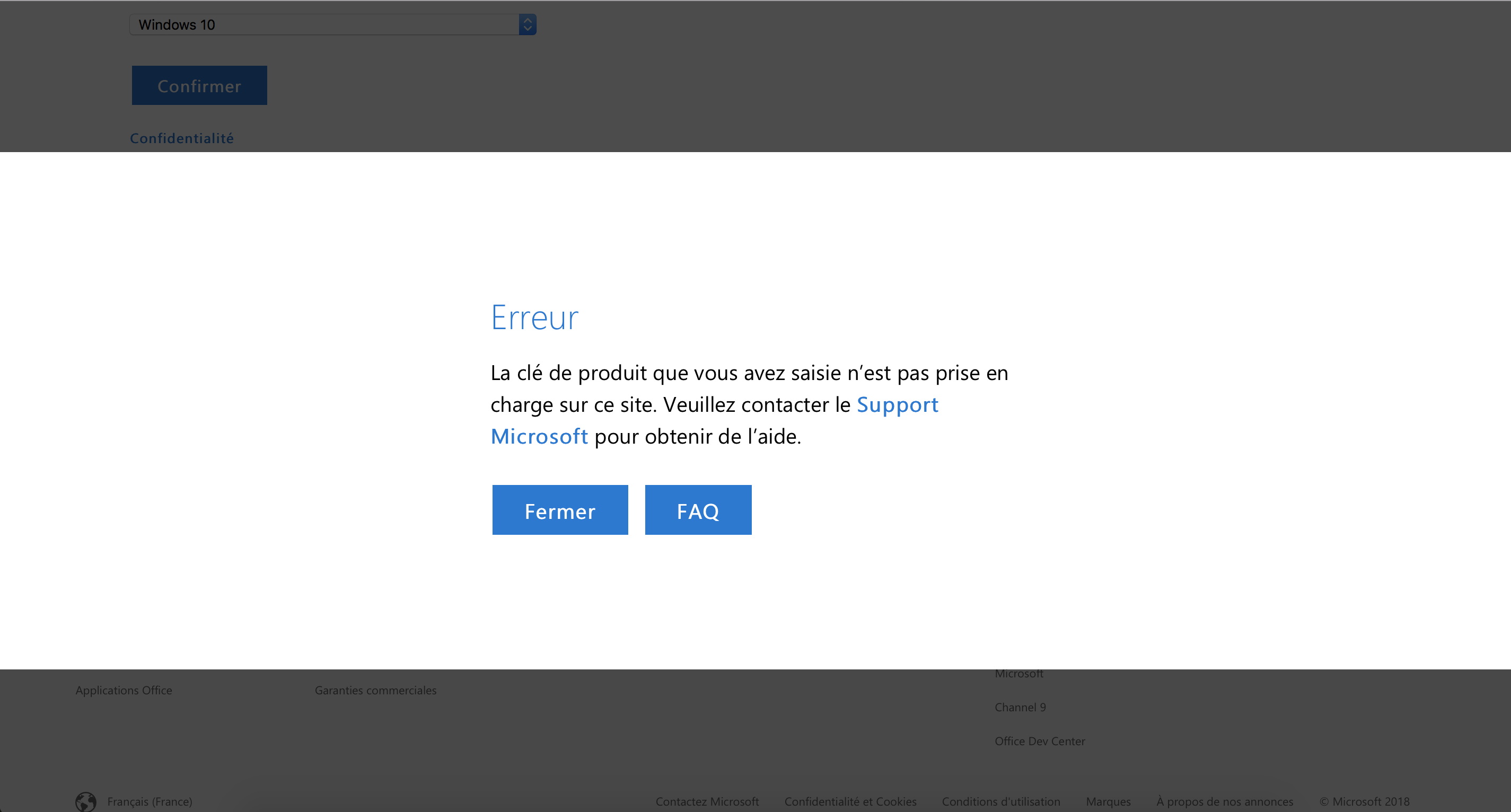1511x812 pixels.
Task: Open the Office Dev Center link
Action: coord(1039,741)
